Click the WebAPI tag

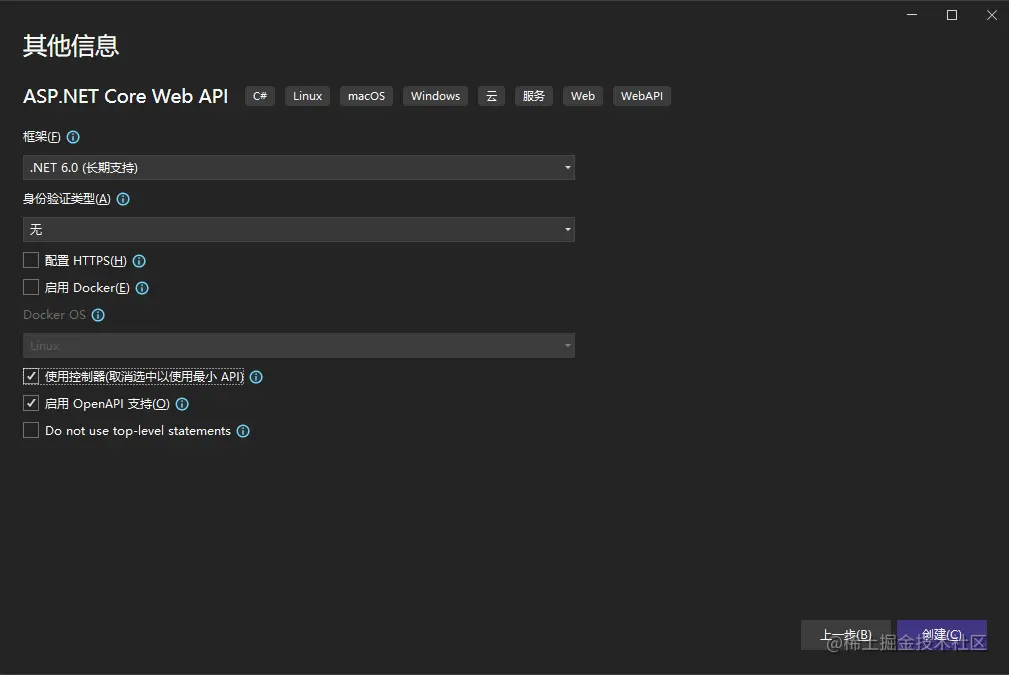(642, 96)
